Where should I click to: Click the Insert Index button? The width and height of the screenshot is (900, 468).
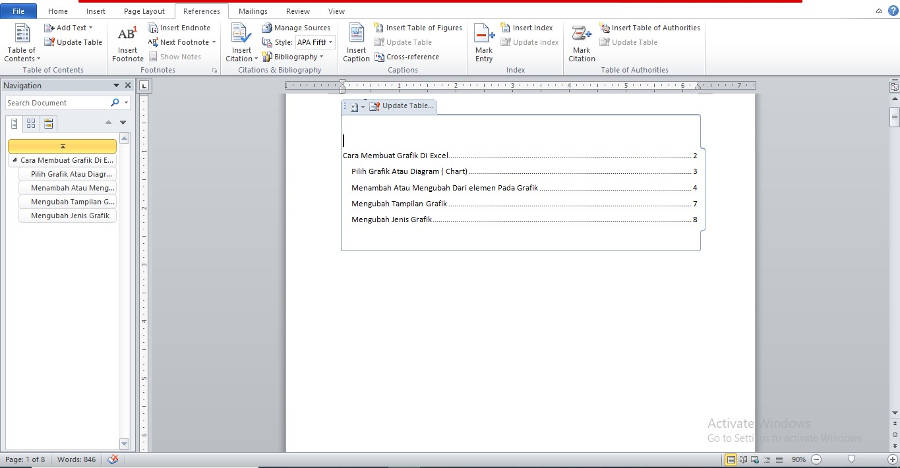(x=526, y=28)
